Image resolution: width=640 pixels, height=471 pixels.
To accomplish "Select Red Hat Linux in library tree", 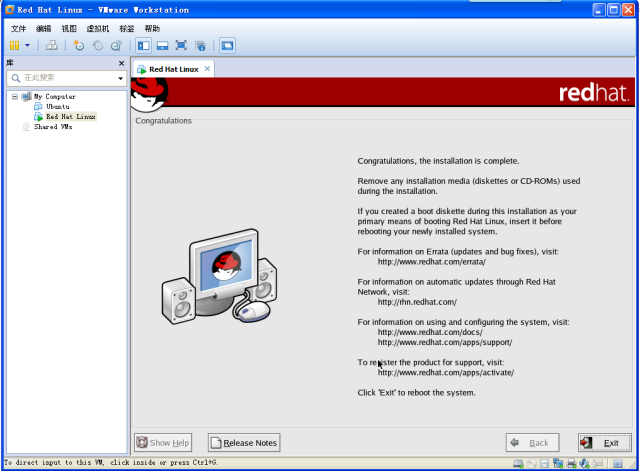I will pyautogui.click(x=71, y=117).
